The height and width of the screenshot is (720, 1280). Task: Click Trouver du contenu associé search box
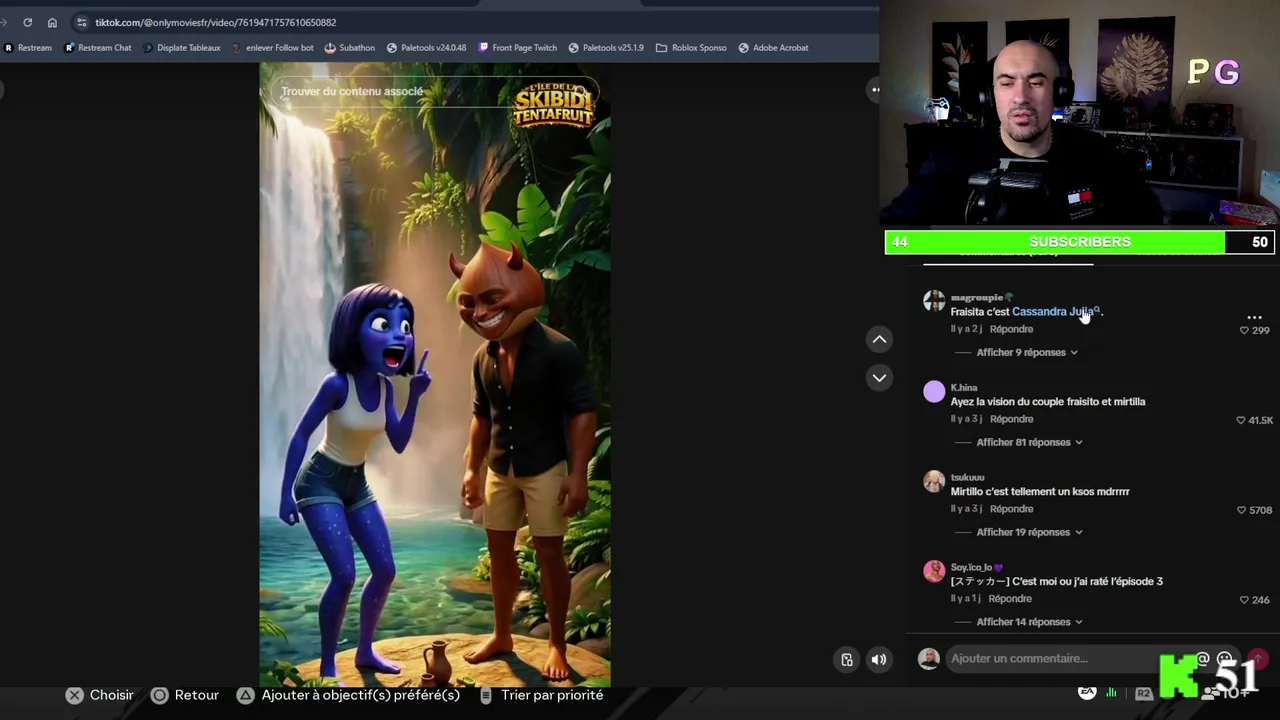click(434, 91)
